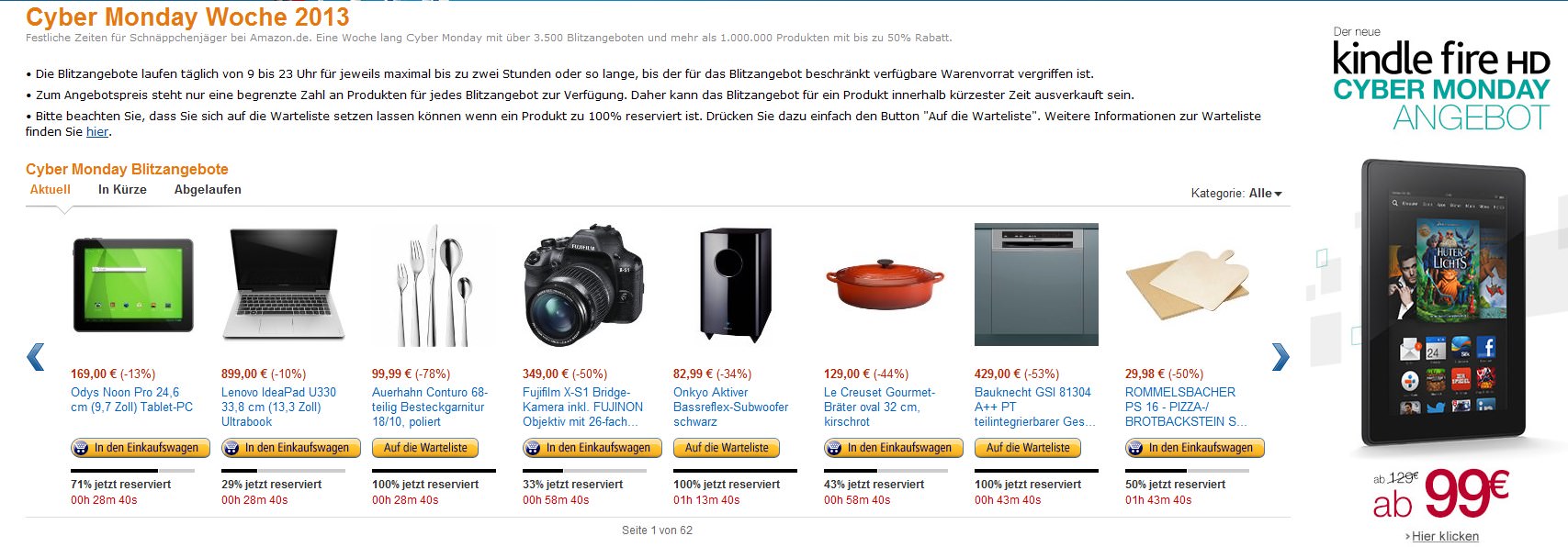
Task: Click the 71% reserved progress bar
Action: coord(133,471)
